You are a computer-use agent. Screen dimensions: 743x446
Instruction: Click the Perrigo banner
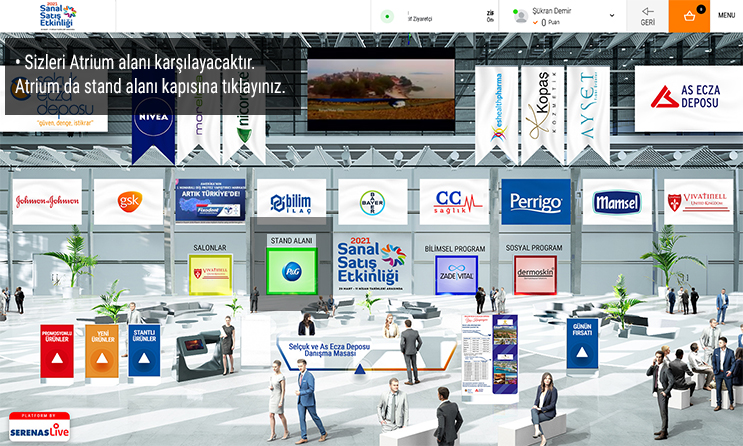536,202
